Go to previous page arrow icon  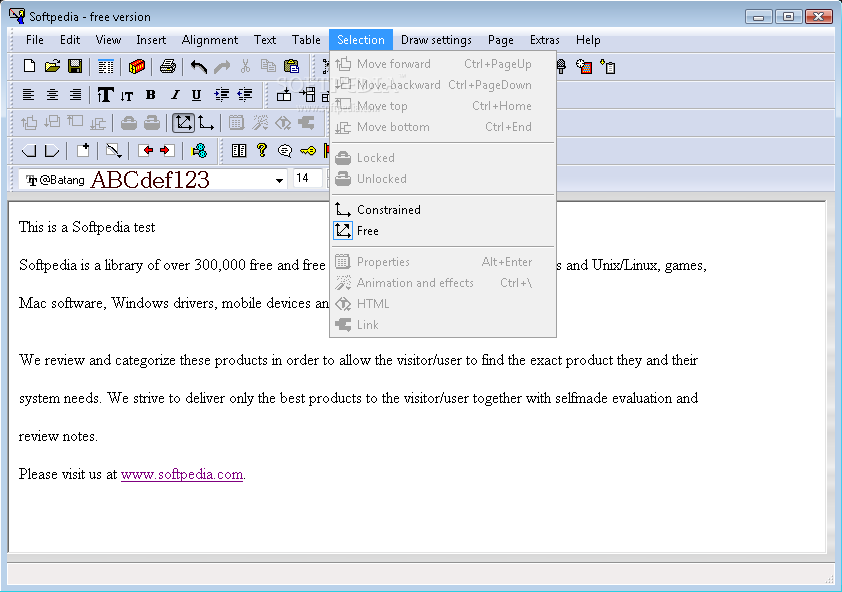(x=29, y=151)
